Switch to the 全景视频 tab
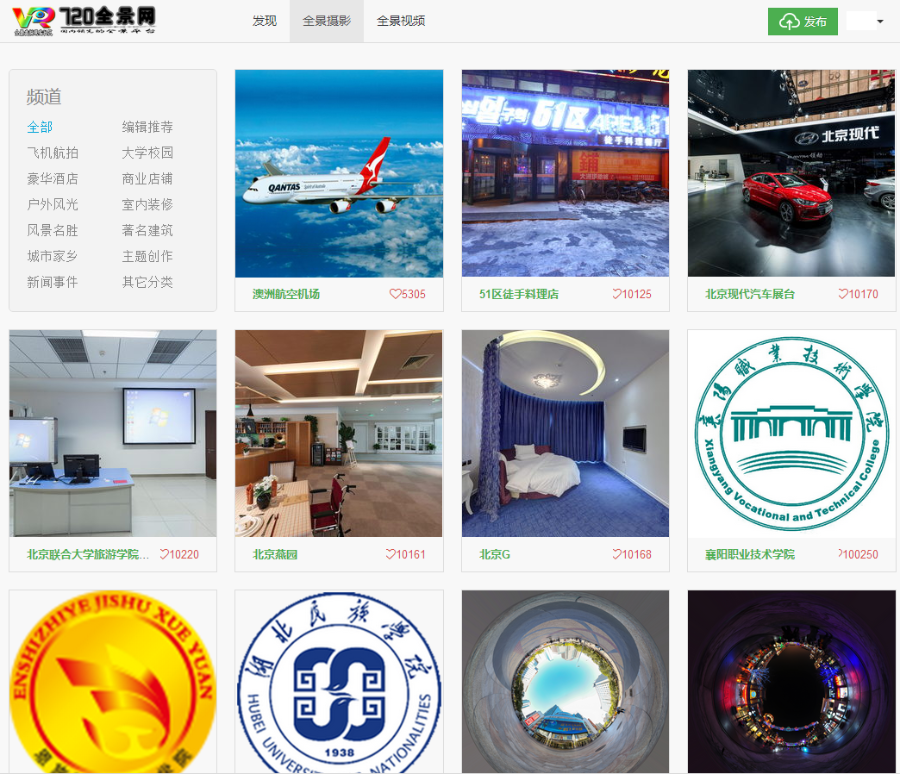 coord(399,20)
